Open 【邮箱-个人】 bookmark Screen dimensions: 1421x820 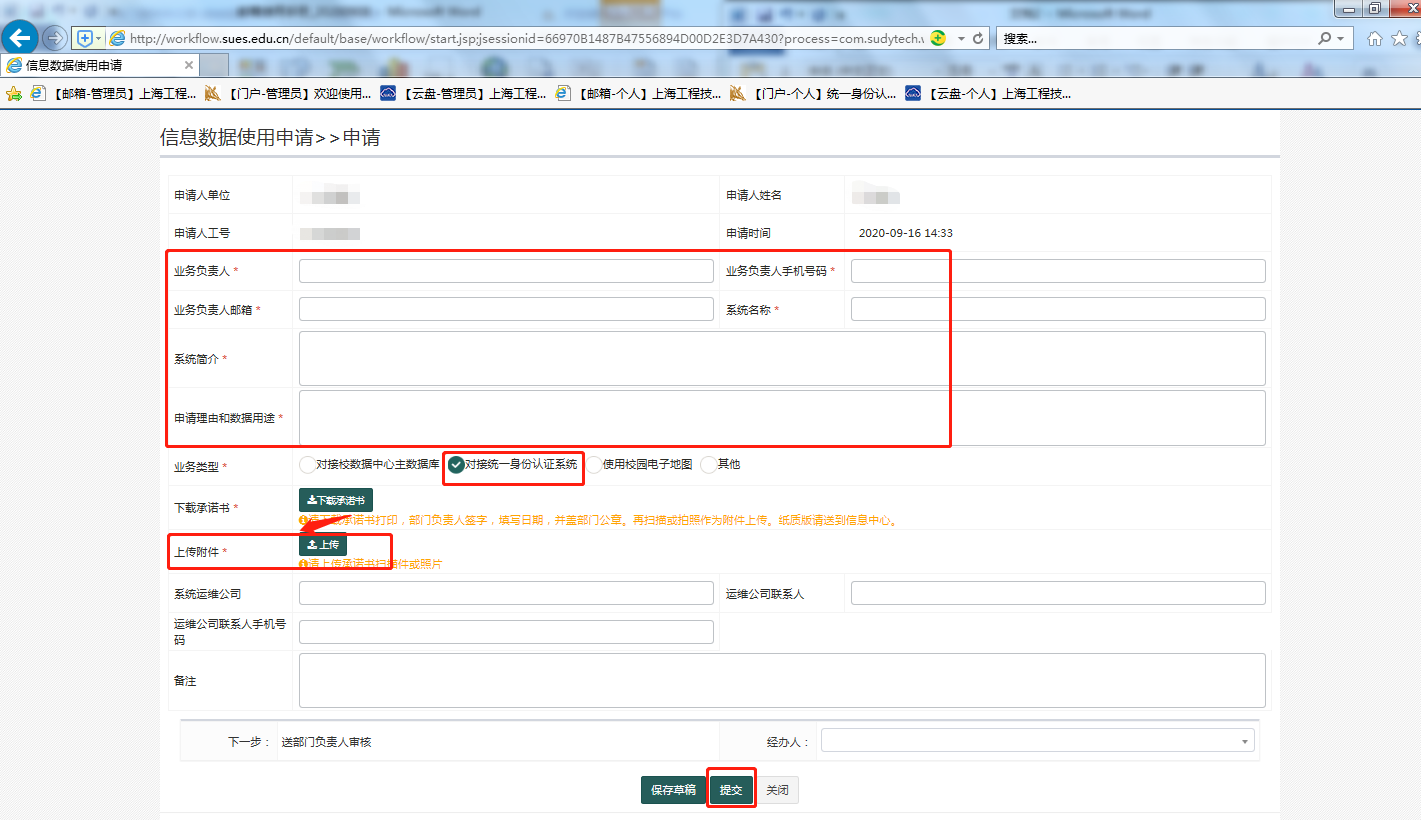tap(638, 93)
